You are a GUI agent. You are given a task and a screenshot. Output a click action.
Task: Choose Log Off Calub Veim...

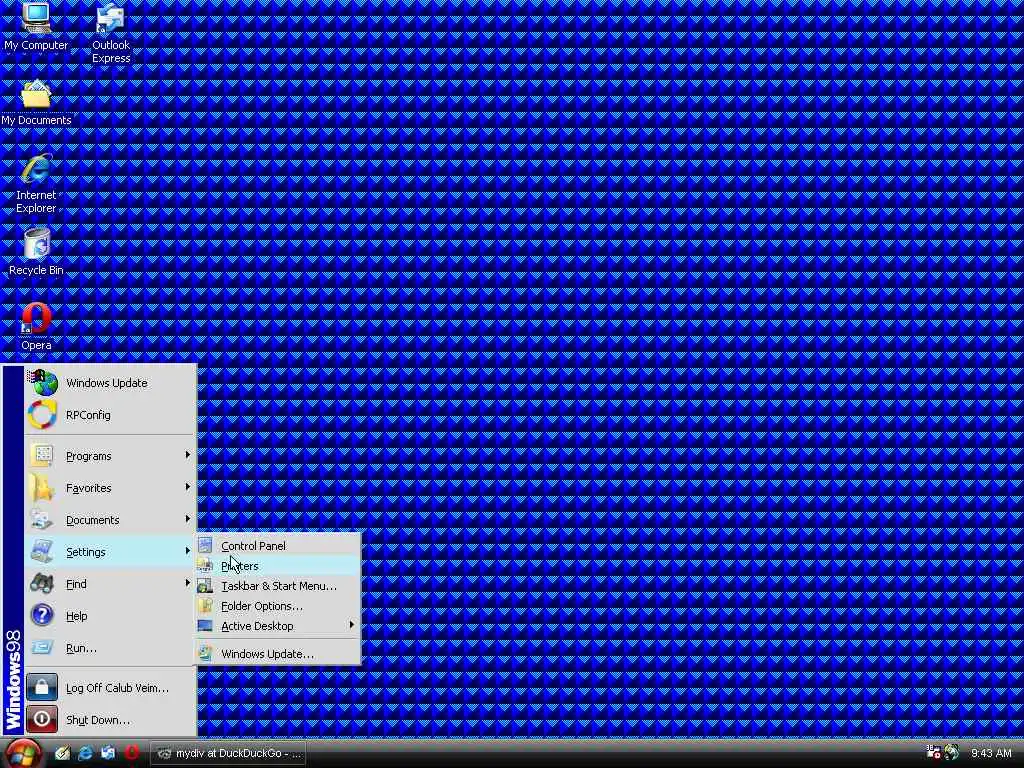110,688
